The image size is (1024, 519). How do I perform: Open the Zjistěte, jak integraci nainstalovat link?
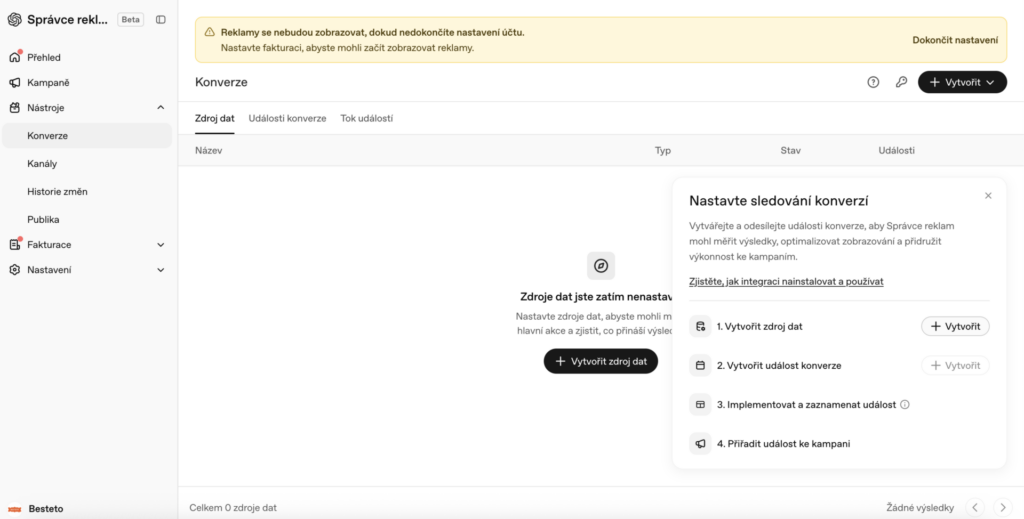pos(786,281)
